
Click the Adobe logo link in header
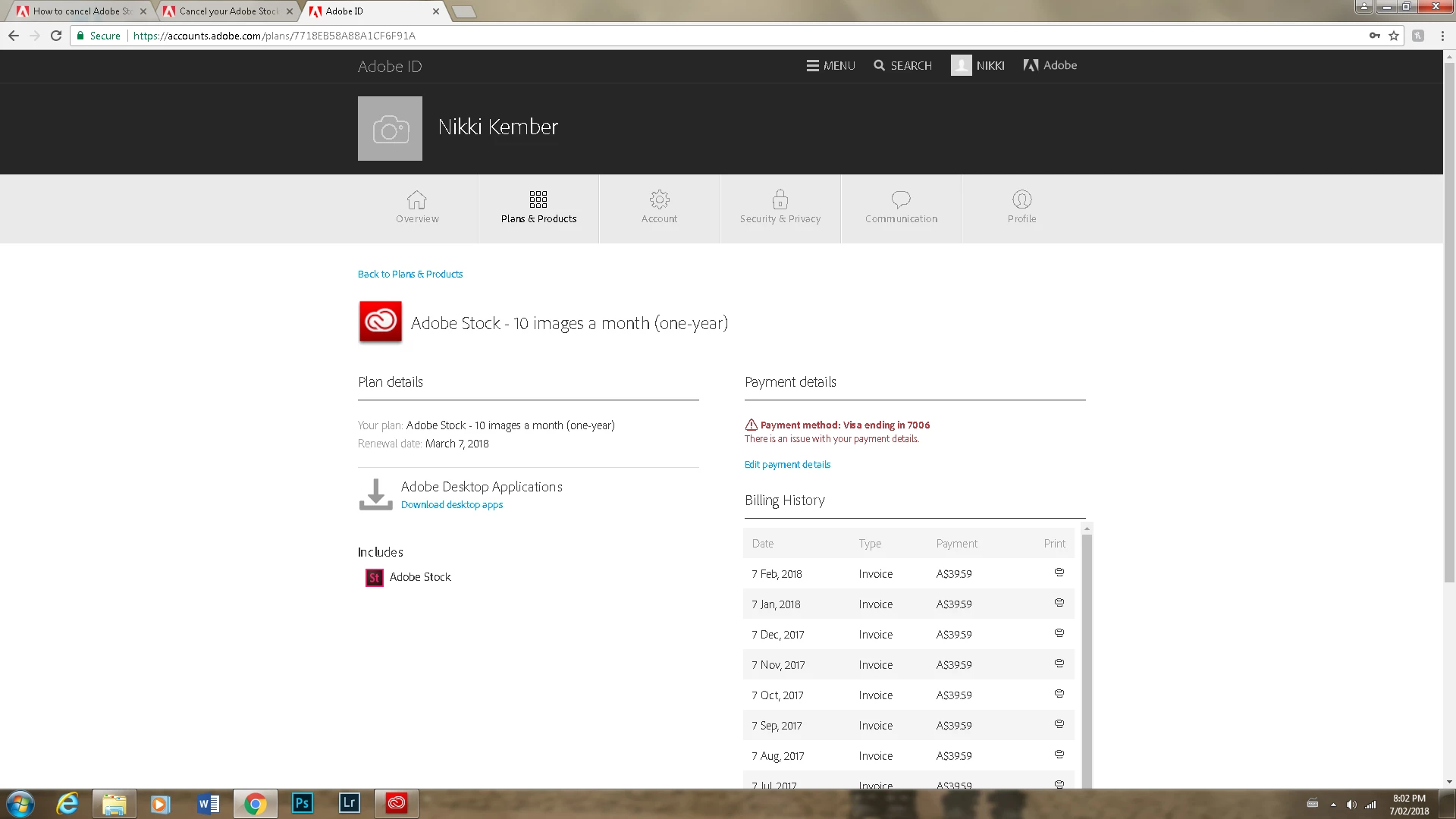click(x=1050, y=66)
